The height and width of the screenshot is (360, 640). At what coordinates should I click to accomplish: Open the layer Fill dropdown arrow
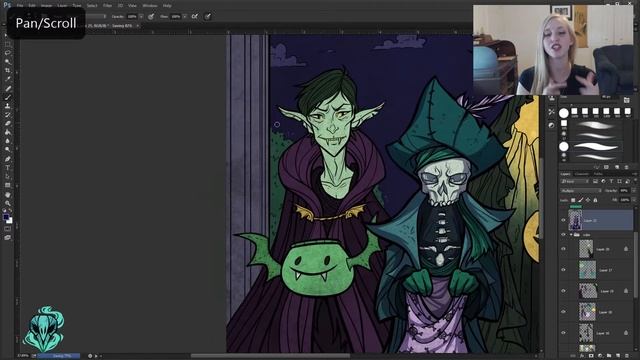pyautogui.click(x=634, y=200)
